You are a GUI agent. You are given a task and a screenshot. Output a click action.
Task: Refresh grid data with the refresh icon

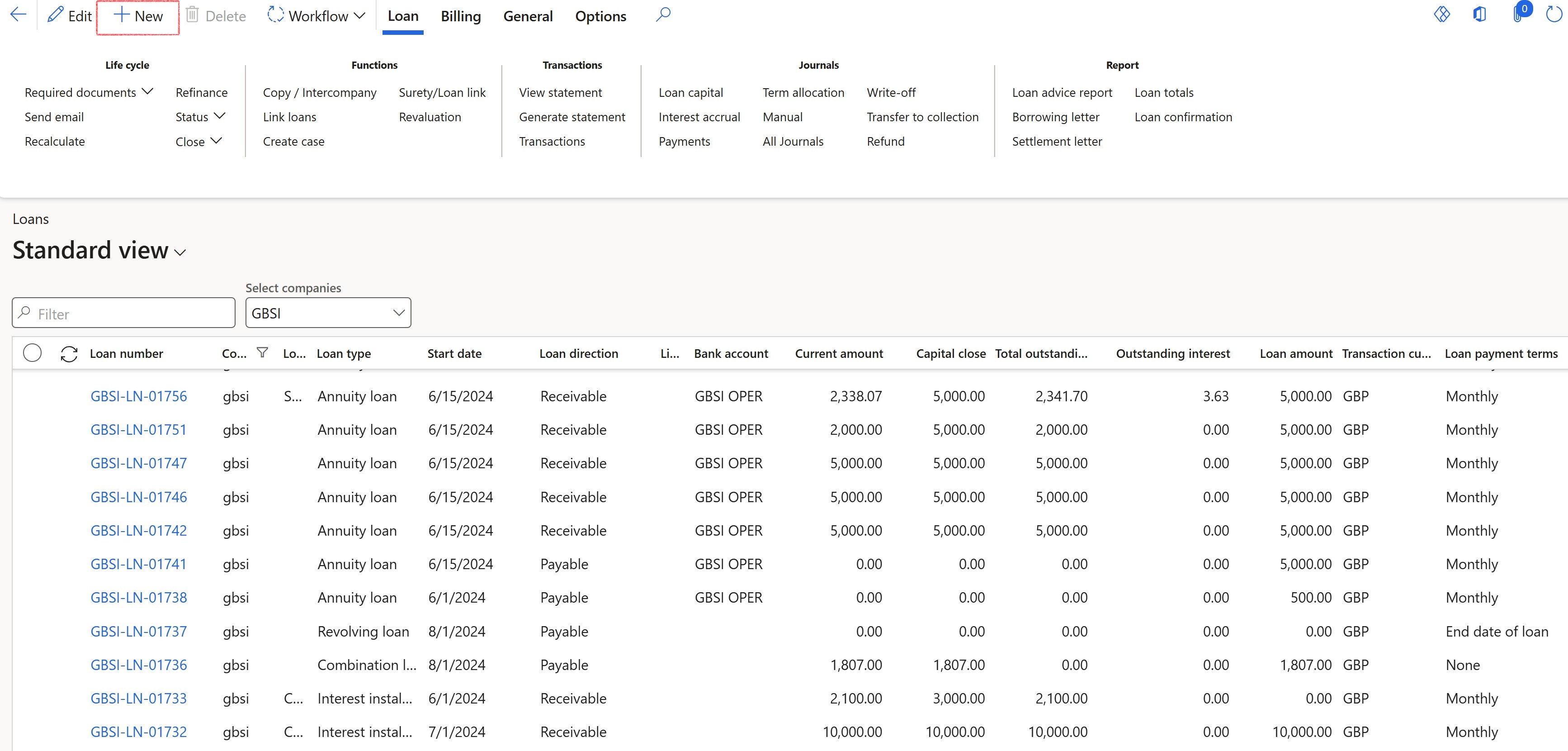69,353
